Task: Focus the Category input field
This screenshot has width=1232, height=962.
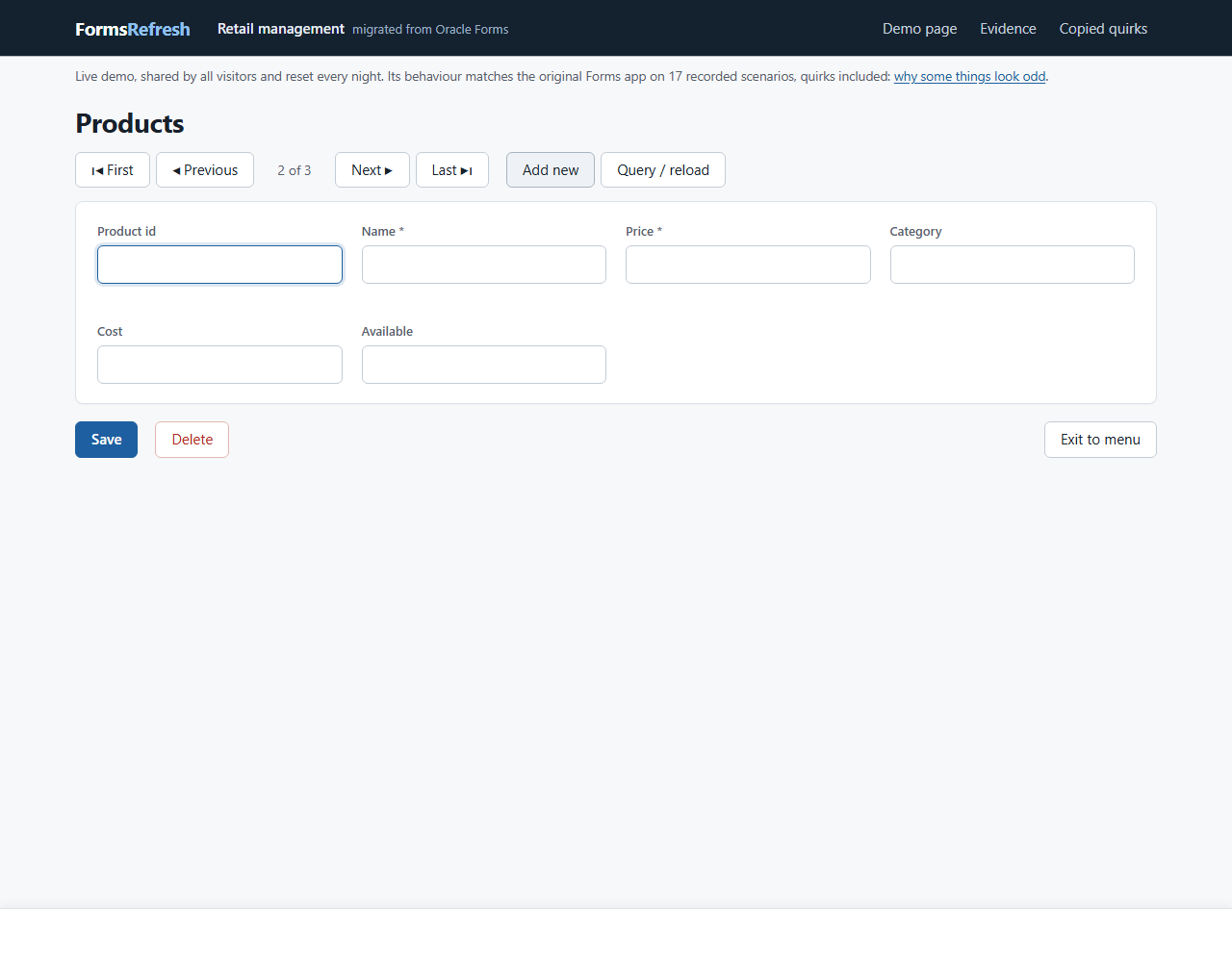Action: (x=1013, y=265)
